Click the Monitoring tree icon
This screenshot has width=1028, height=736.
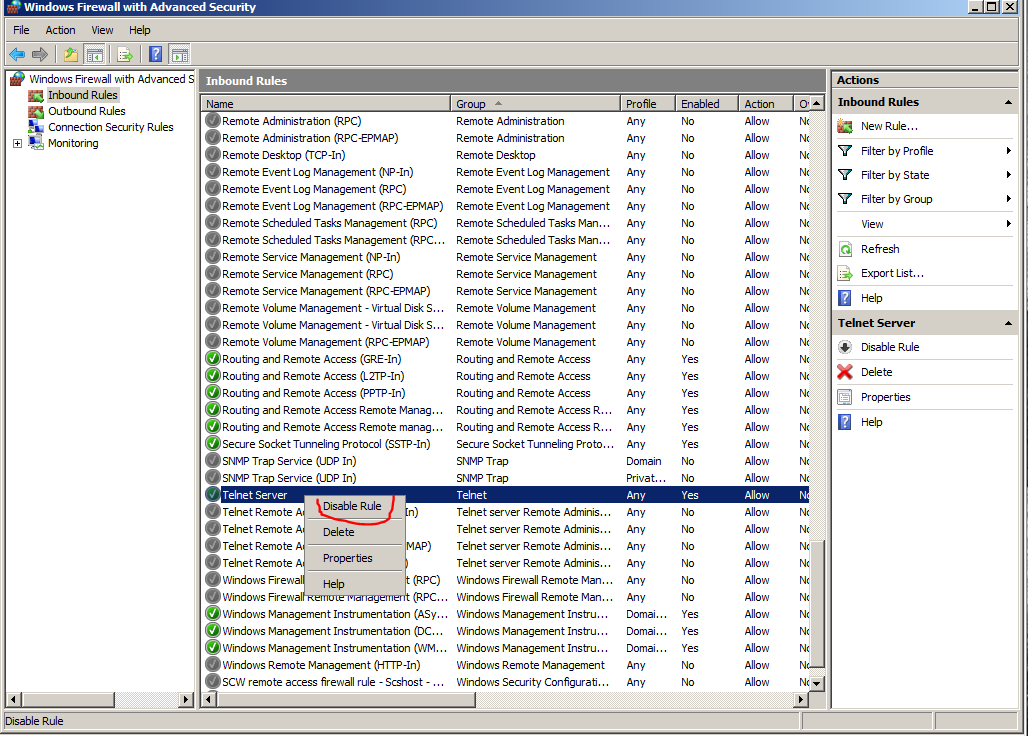click(35, 143)
